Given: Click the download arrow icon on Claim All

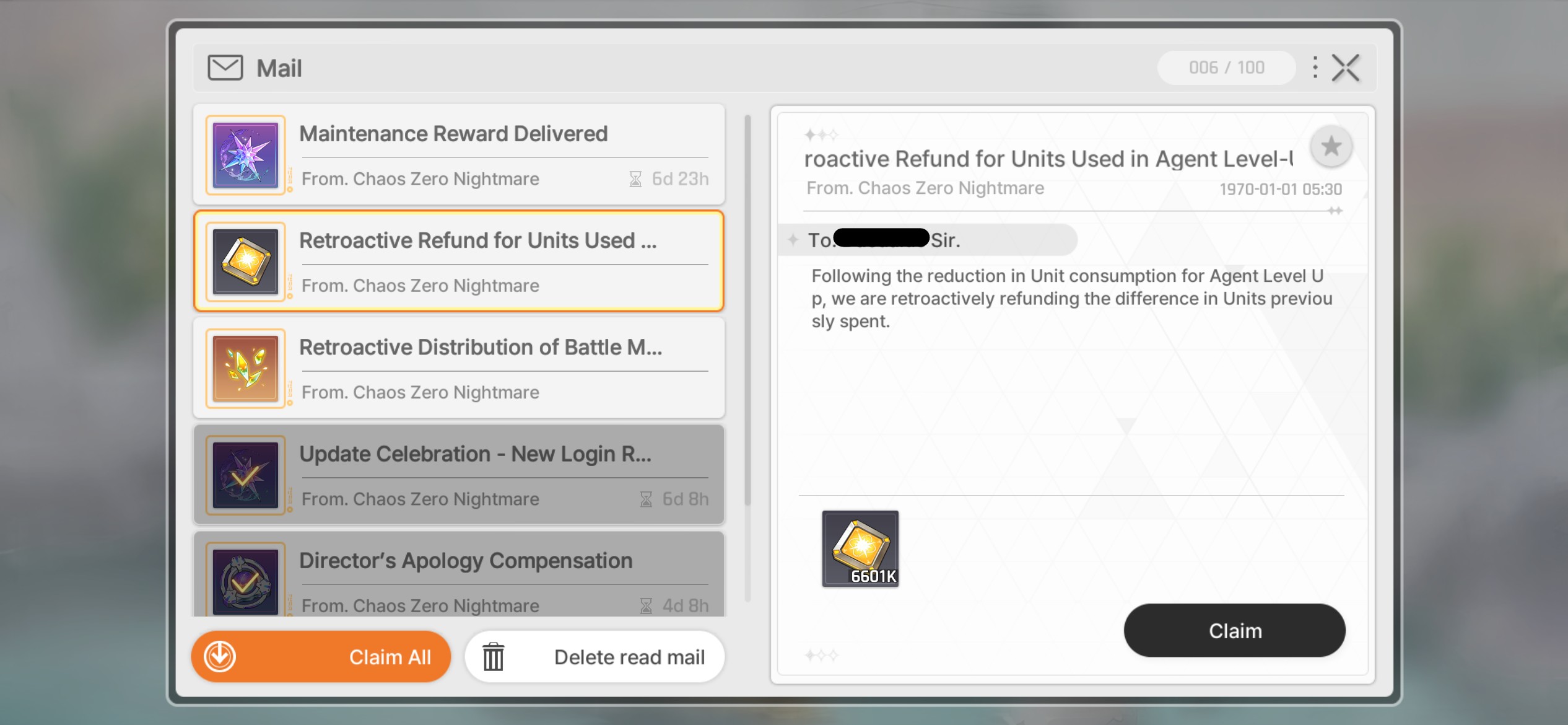Looking at the screenshot, I should [x=220, y=657].
